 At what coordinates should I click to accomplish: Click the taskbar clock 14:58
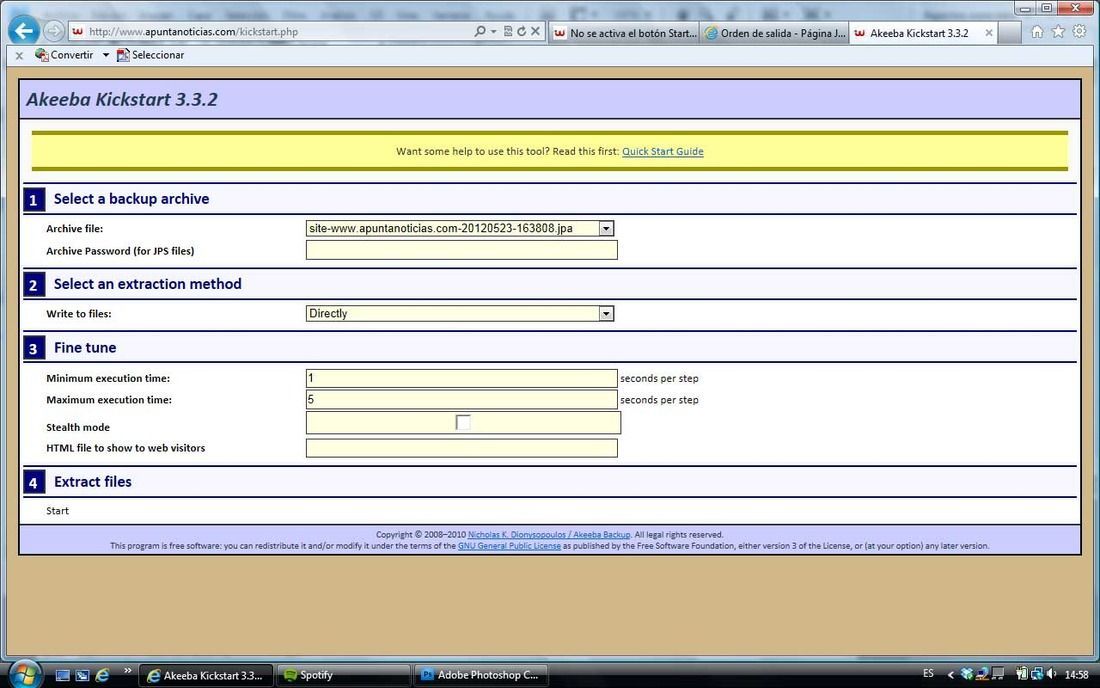point(1076,675)
